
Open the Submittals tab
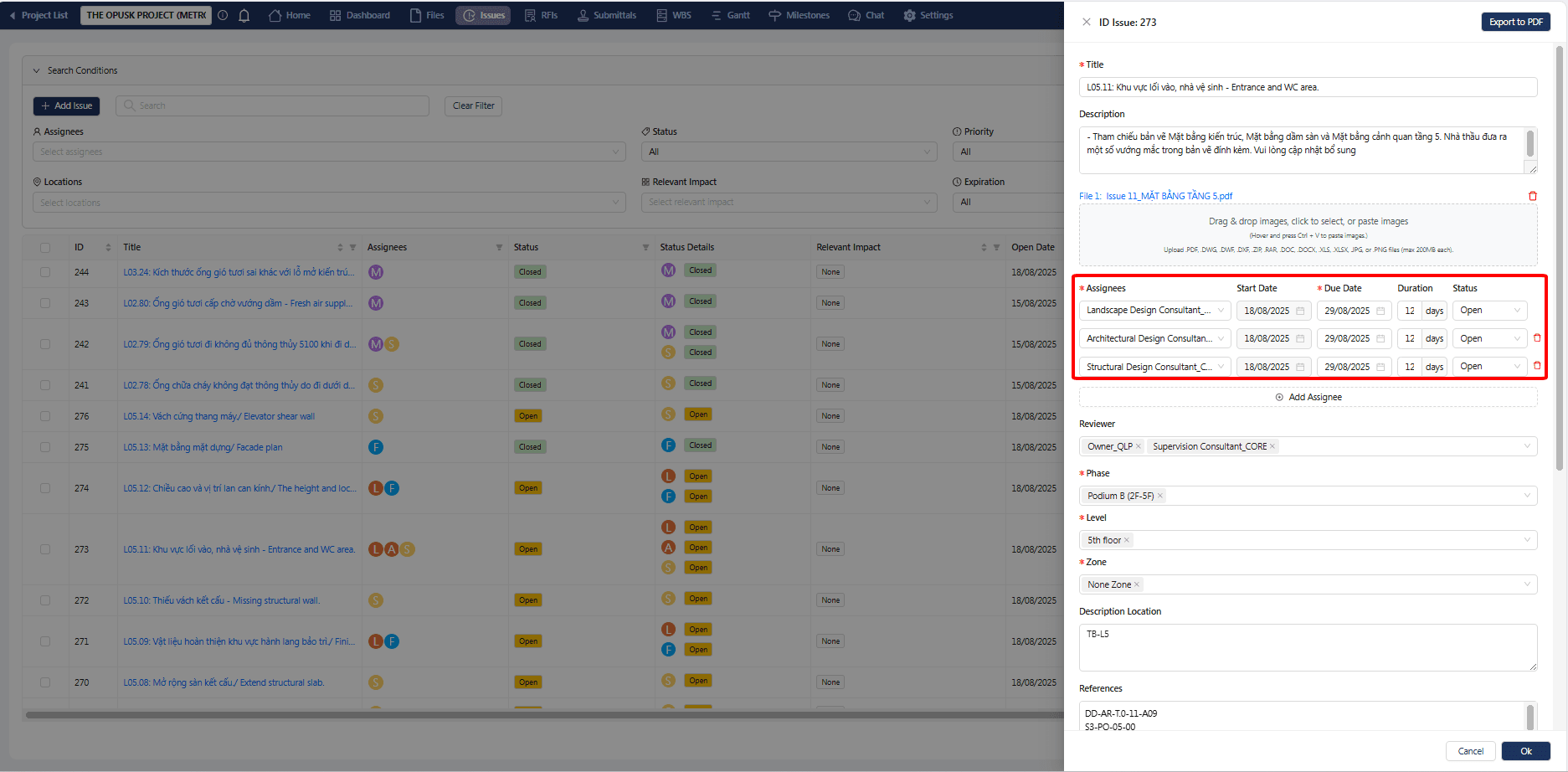tap(606, 15)
